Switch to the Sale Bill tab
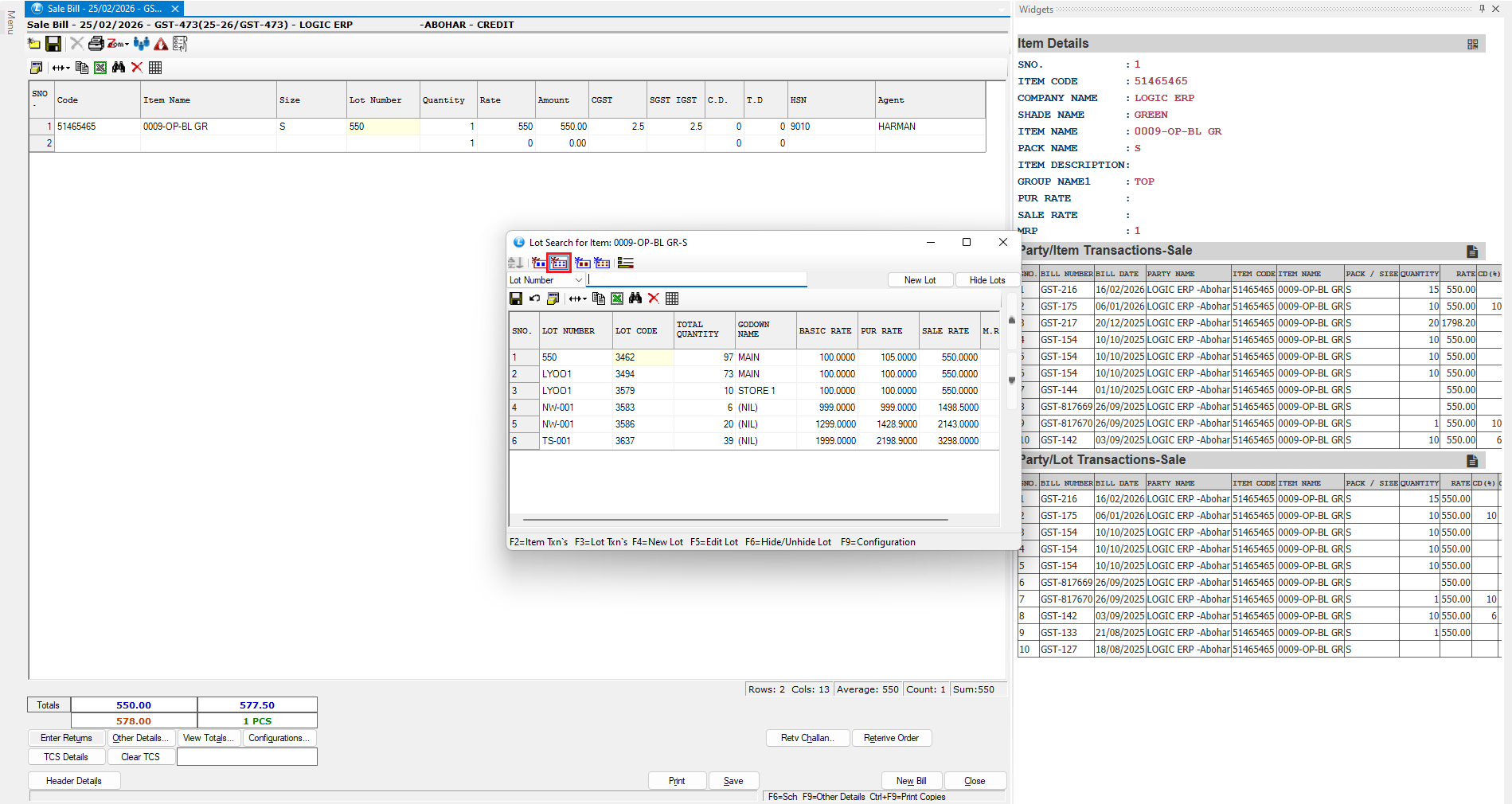1512x804 pixels. [x=104, y=9]
